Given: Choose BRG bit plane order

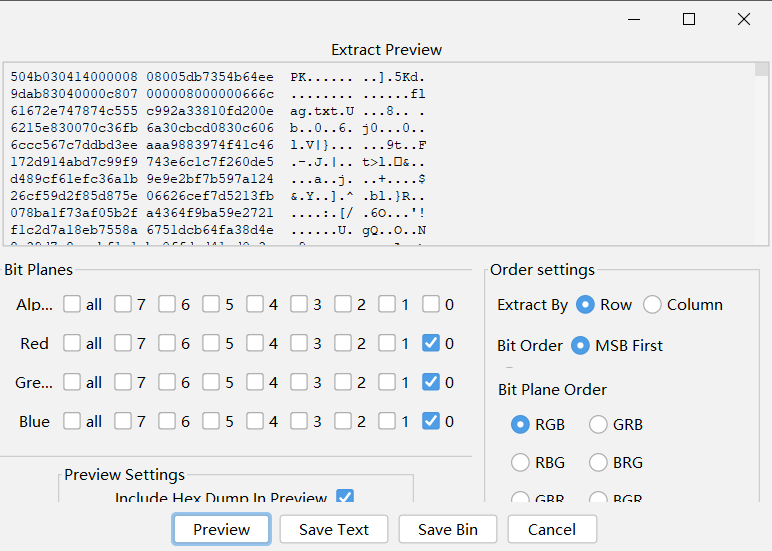Looking at the screenshot, I should (x=598, y=462).
